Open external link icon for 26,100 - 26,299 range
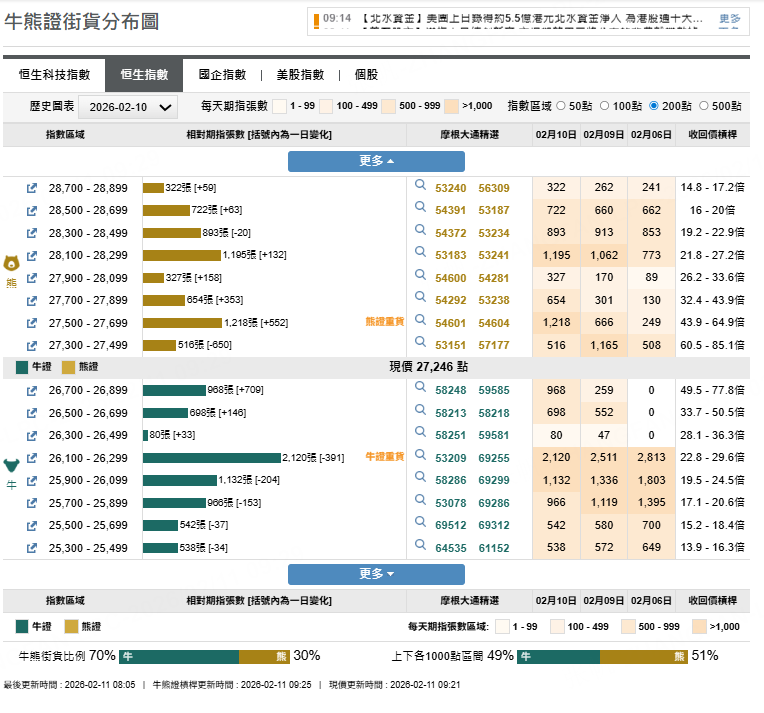 pyautogui.click(x=32, y=458)
